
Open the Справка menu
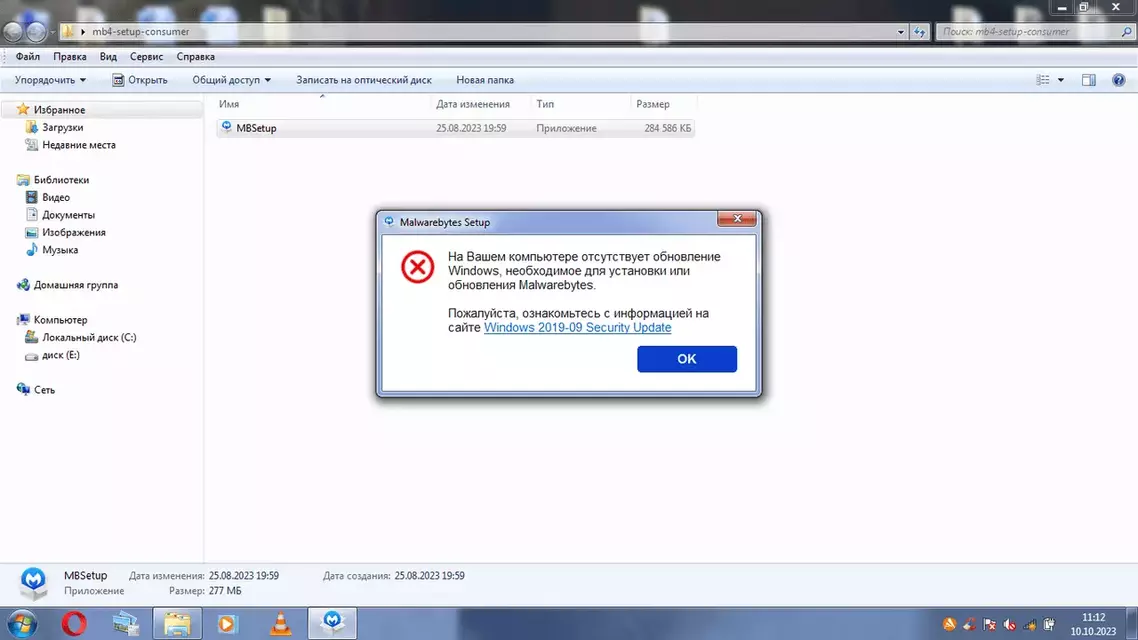pyautogui.click(x=195, y=57)
